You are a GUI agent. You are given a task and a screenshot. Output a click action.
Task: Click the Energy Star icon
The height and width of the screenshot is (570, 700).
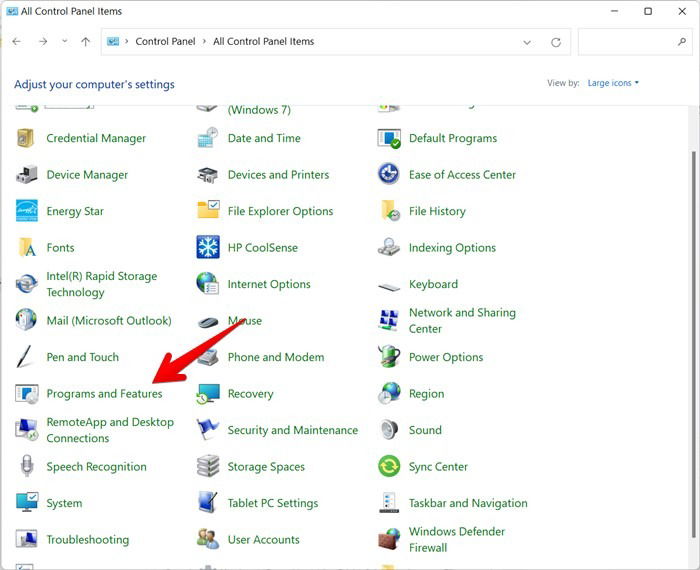pos(27,211)
